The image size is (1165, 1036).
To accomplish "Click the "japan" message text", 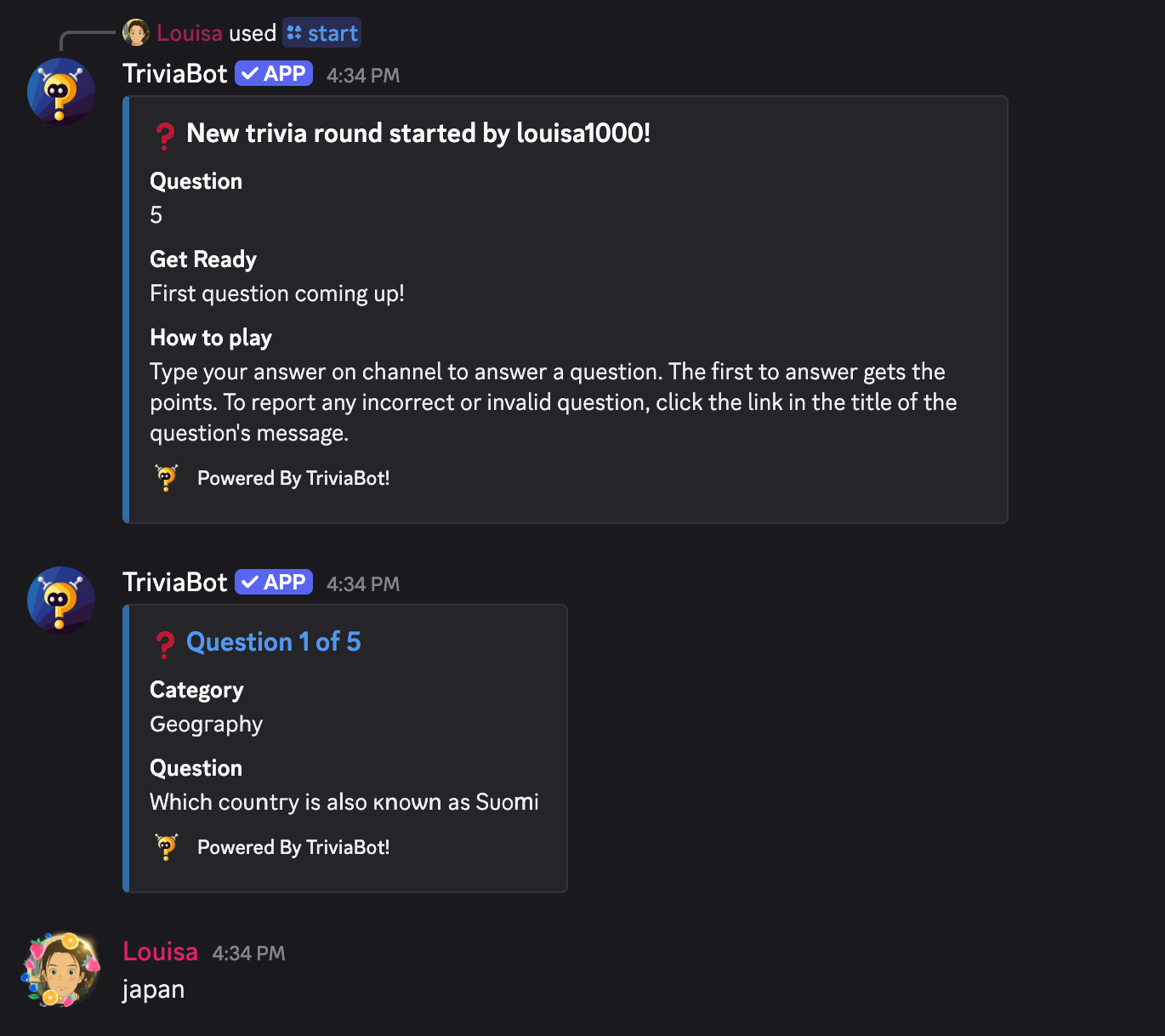I will point(153,990).
